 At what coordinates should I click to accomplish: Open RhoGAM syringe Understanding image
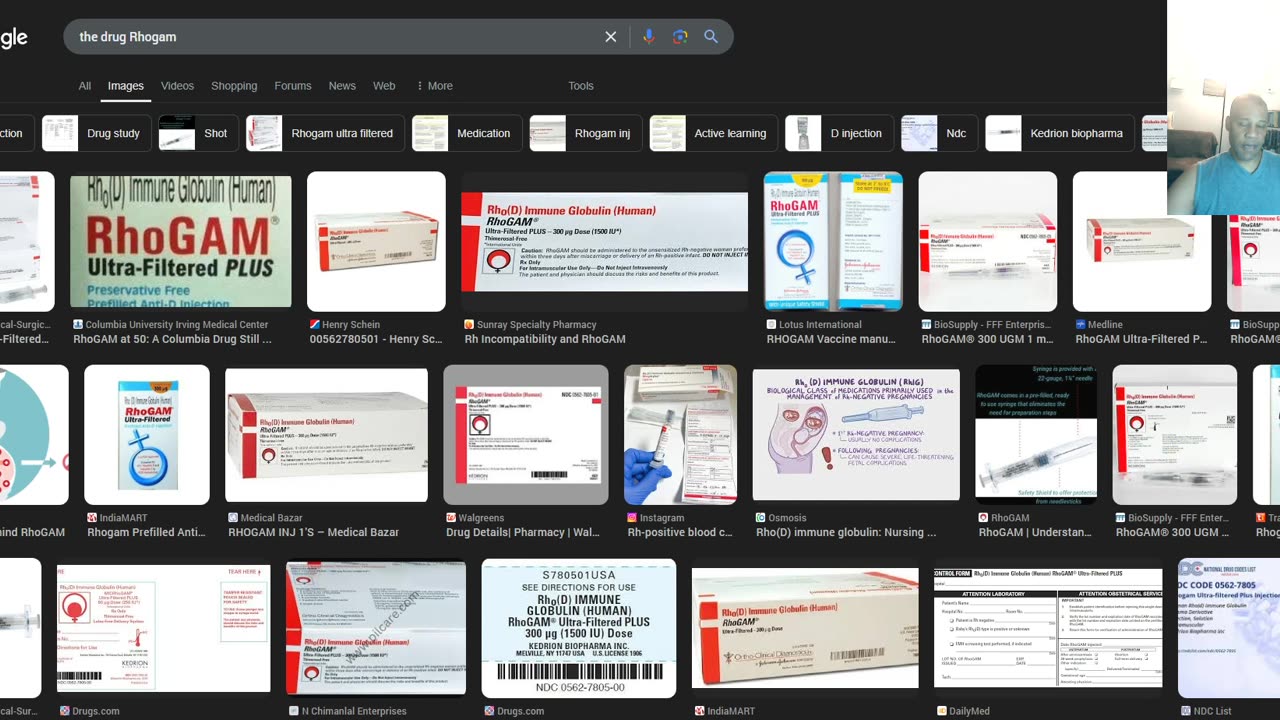click(1036, 435)
